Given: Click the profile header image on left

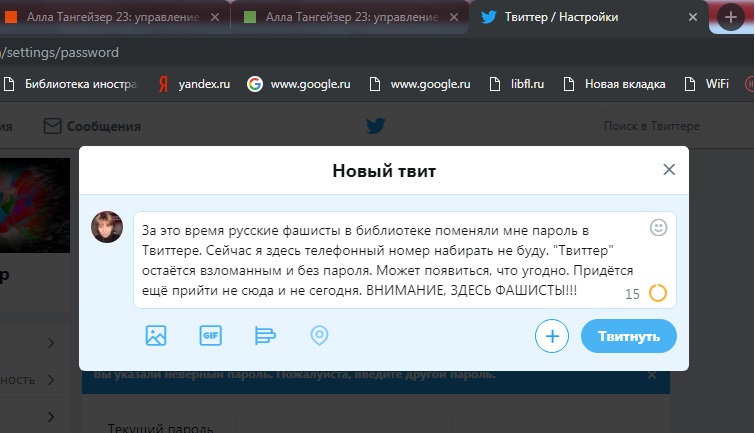Looking at the screenshot, I should coord(35,205).
